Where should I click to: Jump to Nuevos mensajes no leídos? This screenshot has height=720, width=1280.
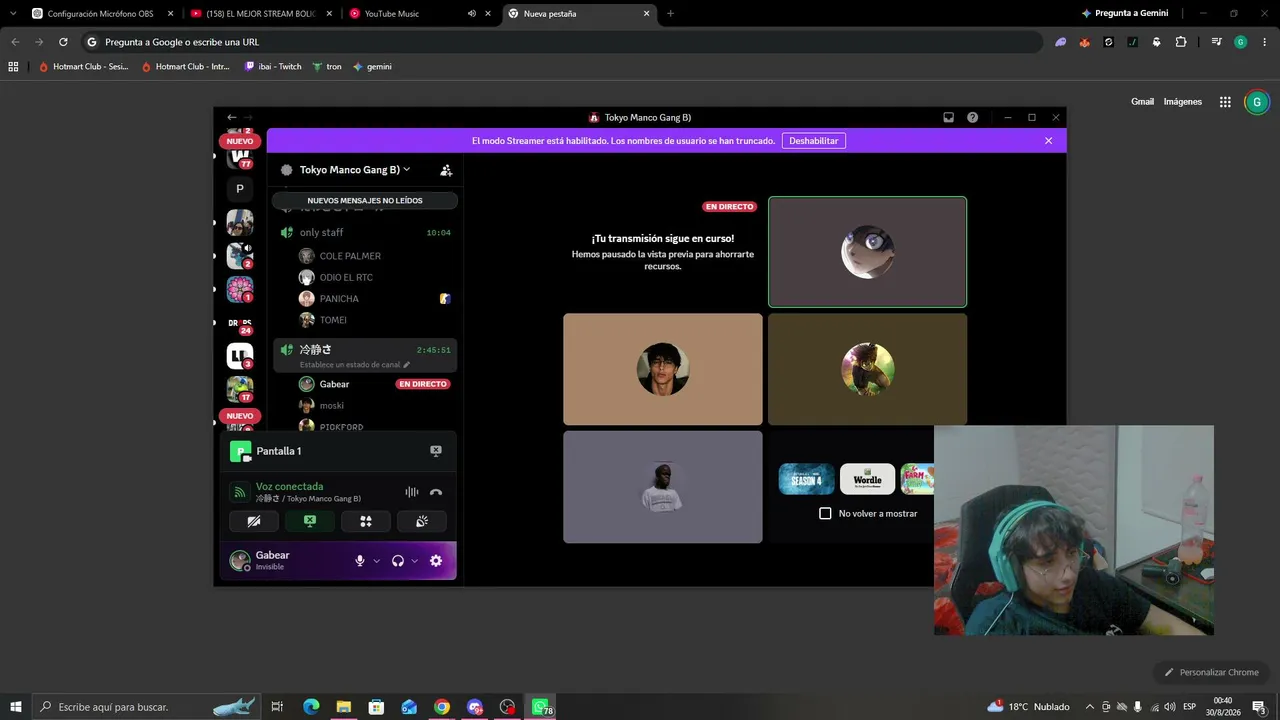(x=365, y=201)
